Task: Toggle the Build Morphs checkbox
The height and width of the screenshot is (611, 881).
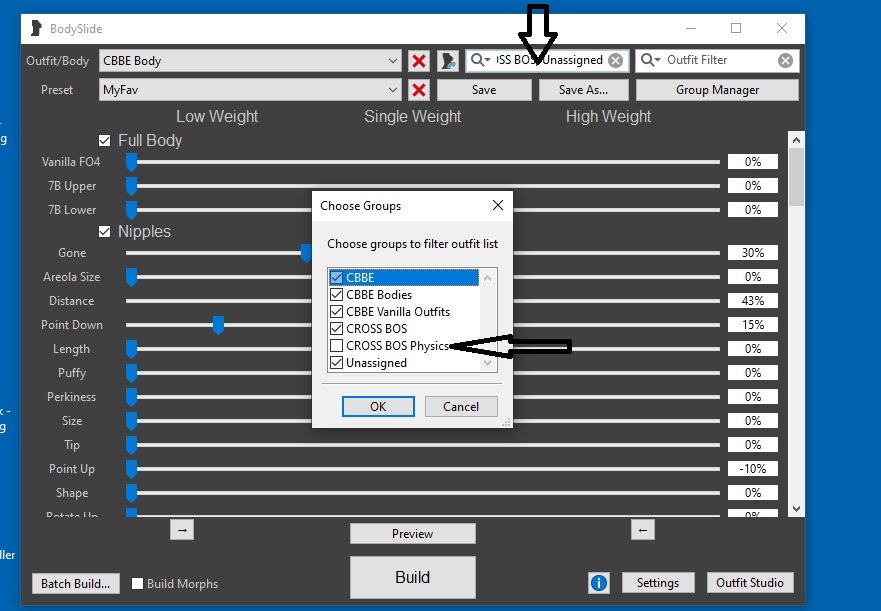Action: (x=138, y=583)
